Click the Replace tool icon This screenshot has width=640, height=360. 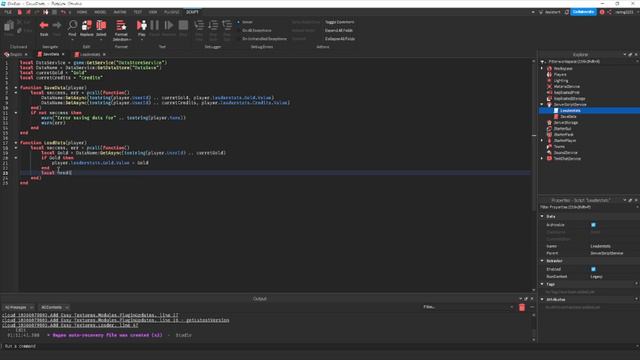[87, 26]
